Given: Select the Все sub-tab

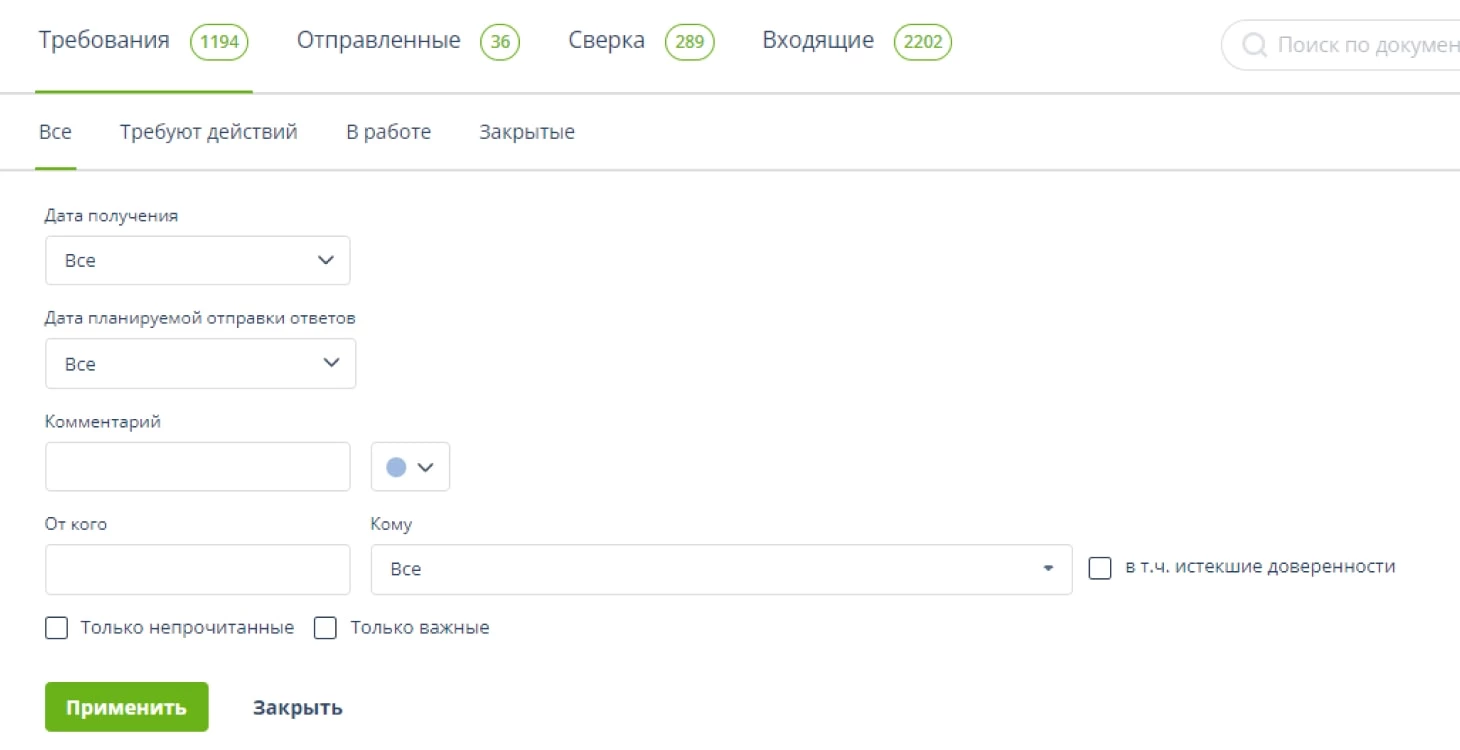Looking at the screenshot, I should pos(55,132).
